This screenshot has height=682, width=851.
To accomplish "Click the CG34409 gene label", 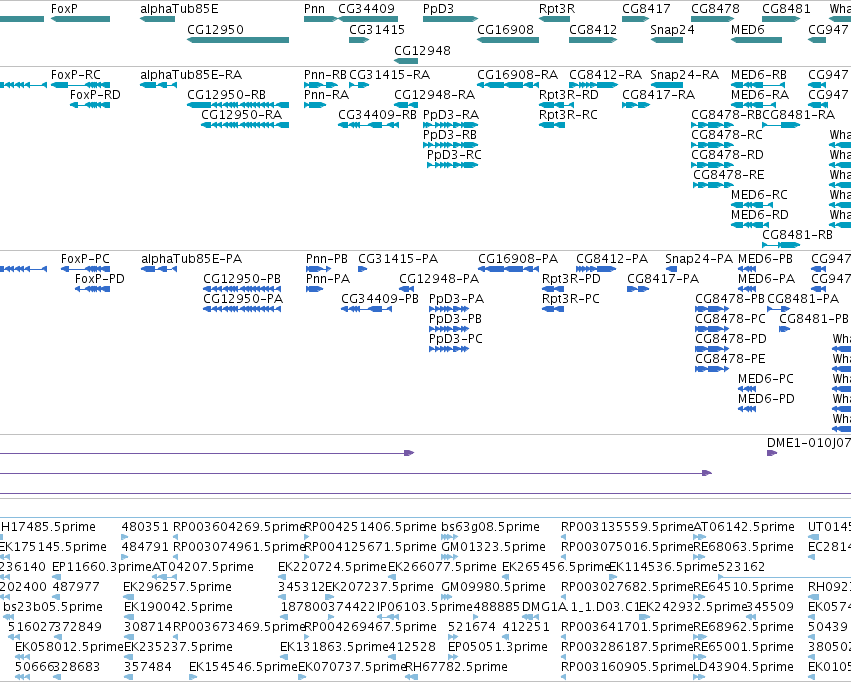I will coord(366,9).
